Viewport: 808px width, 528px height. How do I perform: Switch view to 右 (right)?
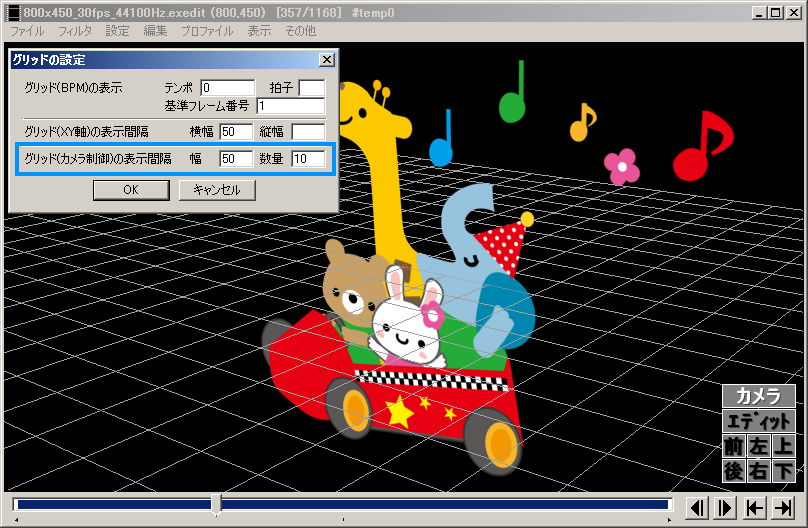759,471
